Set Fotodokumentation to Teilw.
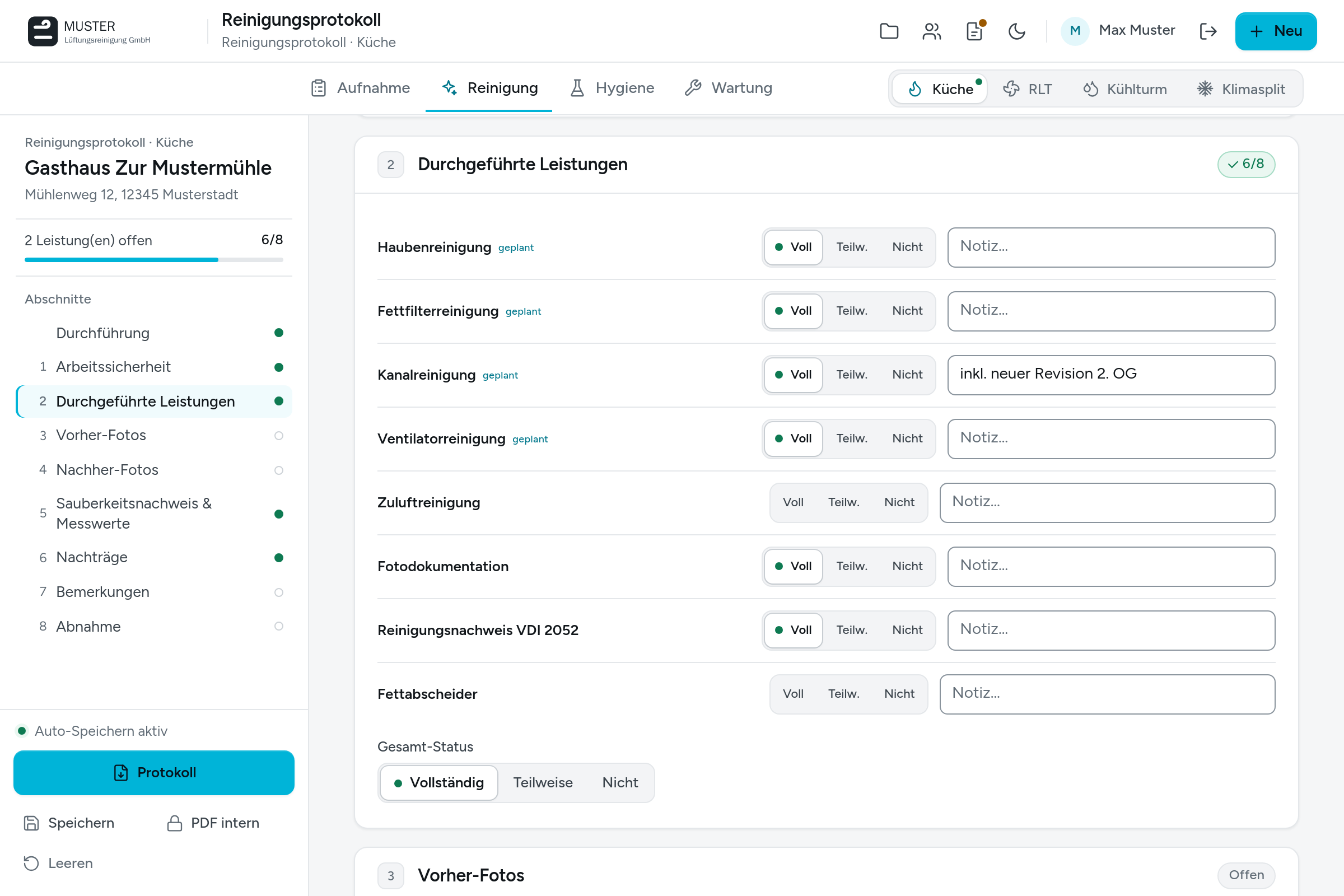This screenshot has width=1344, height=896. (x=851, y=566)
